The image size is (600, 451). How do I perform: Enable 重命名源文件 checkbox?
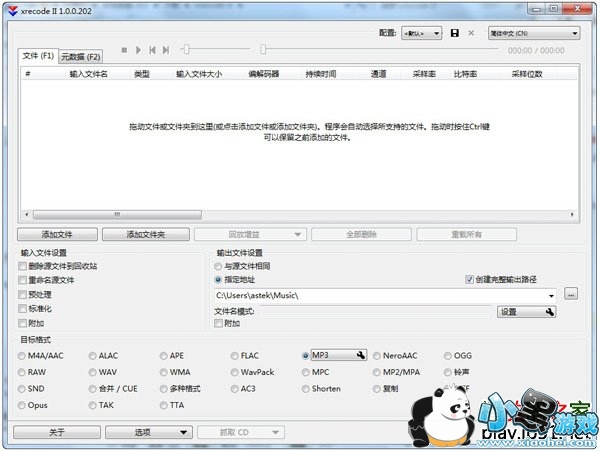point(22,280)
